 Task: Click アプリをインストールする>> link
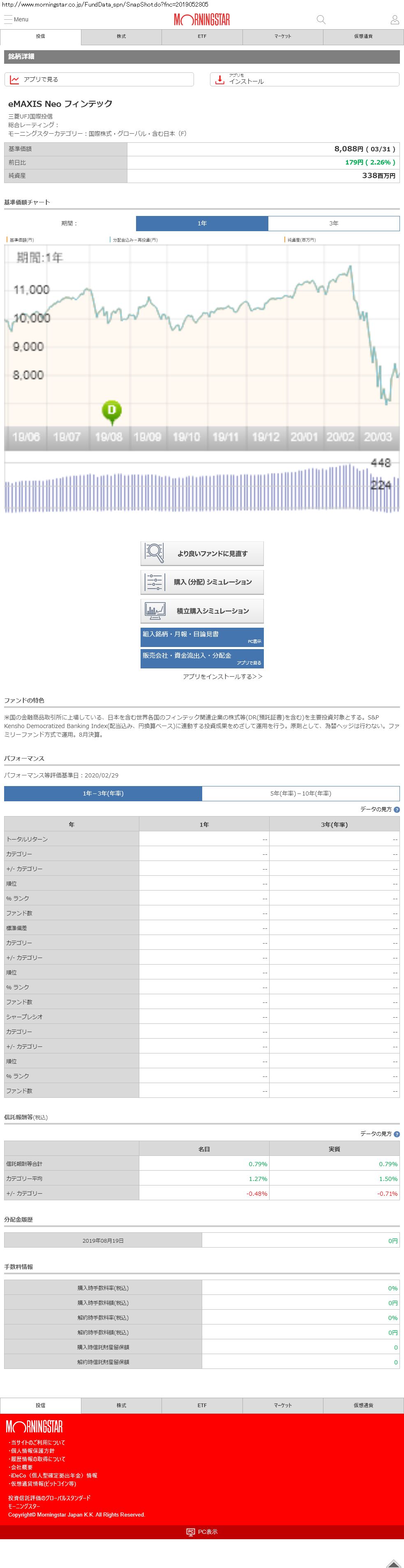click(223, 676)
